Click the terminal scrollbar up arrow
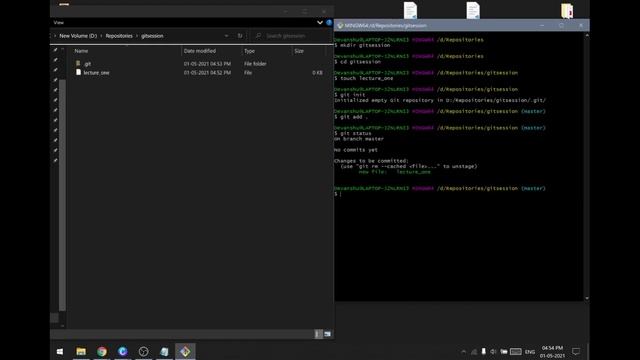 [587, 36]
